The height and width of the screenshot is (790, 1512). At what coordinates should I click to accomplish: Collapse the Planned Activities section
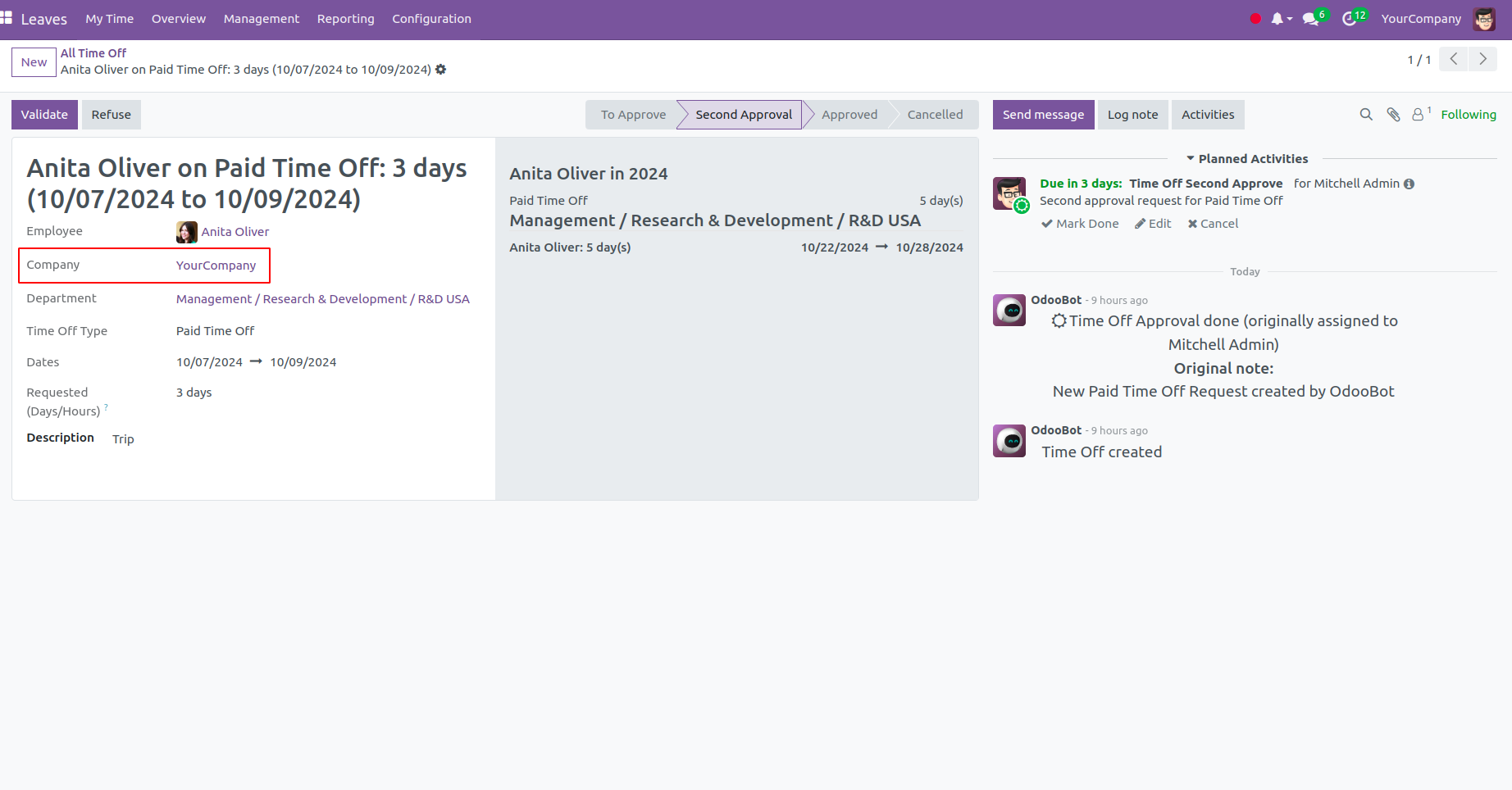(1246, 159)
